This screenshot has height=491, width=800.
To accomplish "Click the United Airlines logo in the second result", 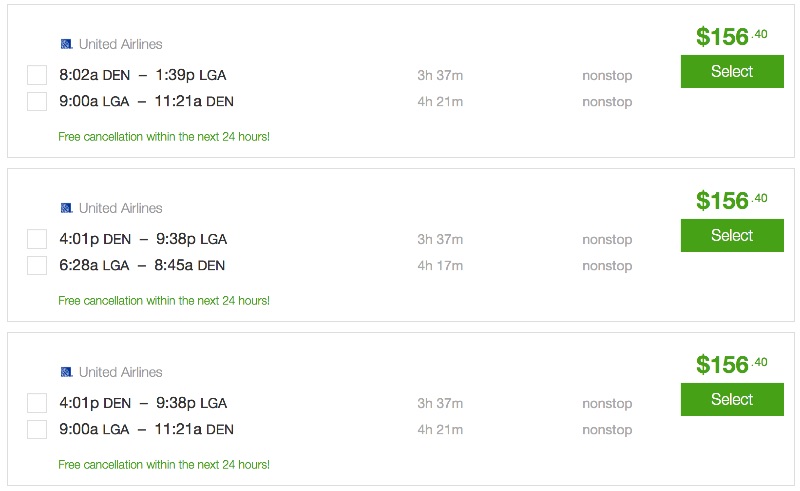I will [x=66, y=208].
